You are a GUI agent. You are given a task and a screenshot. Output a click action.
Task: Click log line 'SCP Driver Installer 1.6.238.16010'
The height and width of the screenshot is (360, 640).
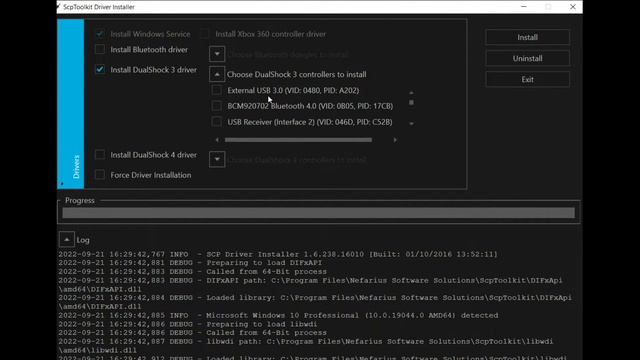click(278, 254)
